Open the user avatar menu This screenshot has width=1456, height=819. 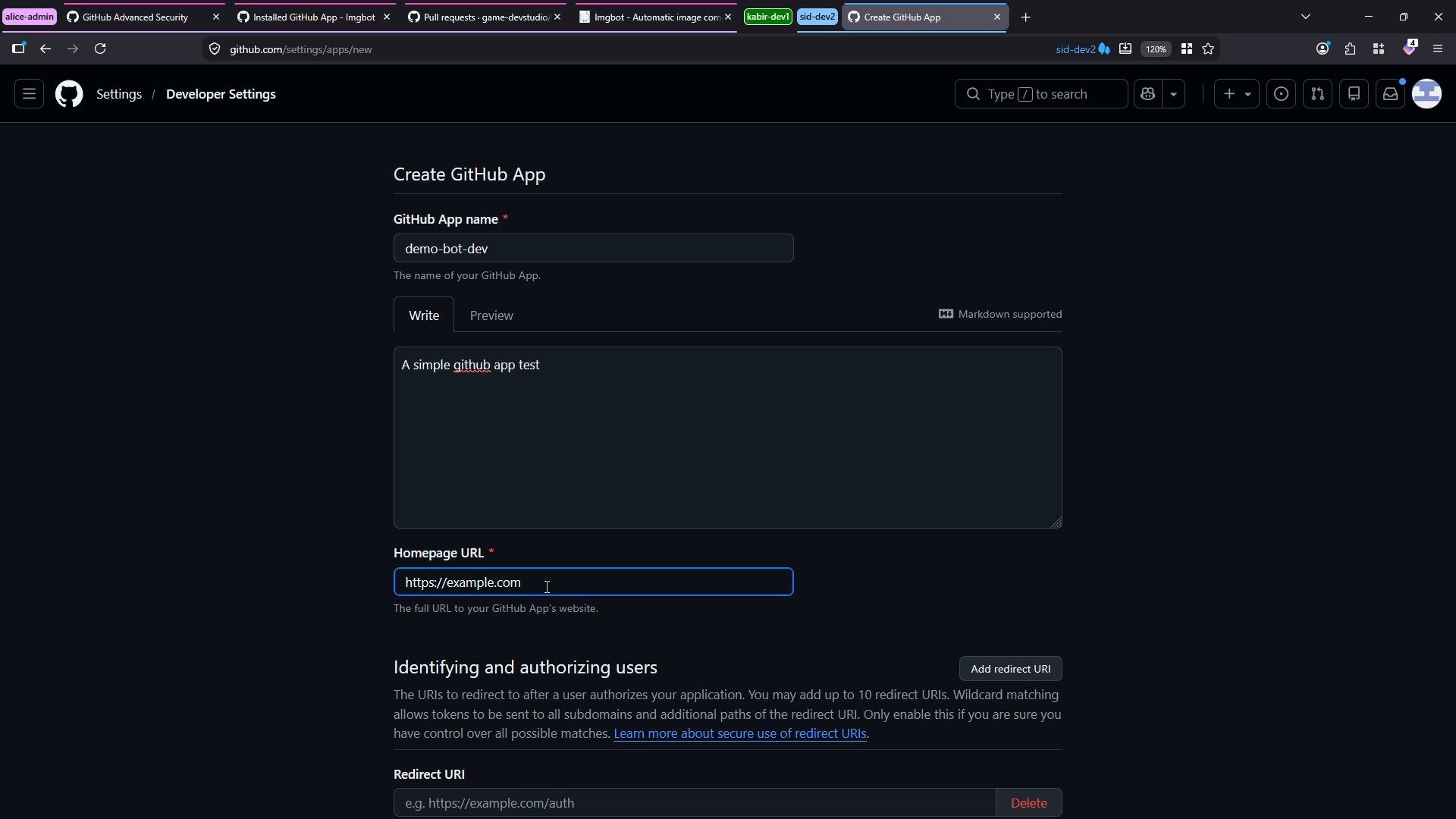tap(1427, 94)
